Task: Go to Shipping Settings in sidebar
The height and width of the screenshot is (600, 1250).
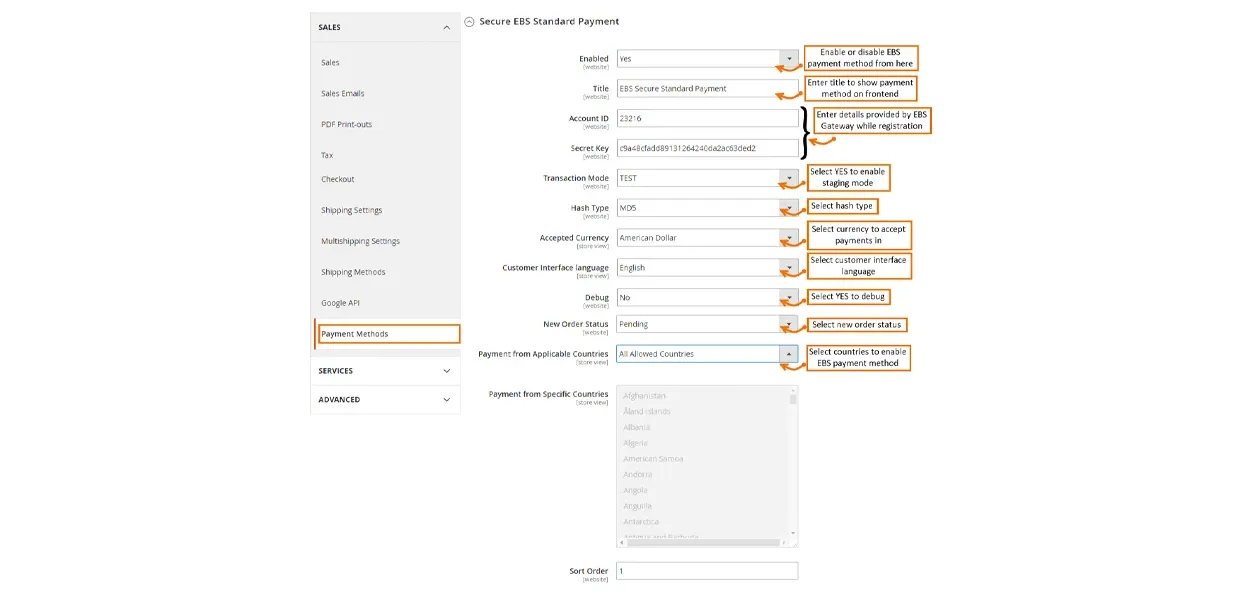Action: 352,211
